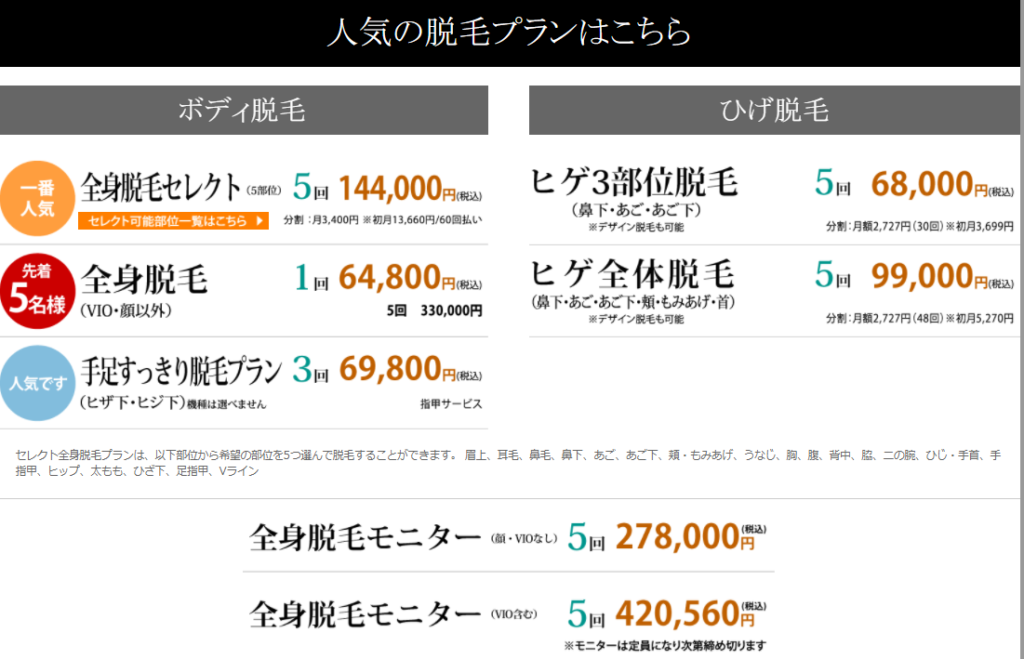Click the 69,800円 price

coord(409,369)
